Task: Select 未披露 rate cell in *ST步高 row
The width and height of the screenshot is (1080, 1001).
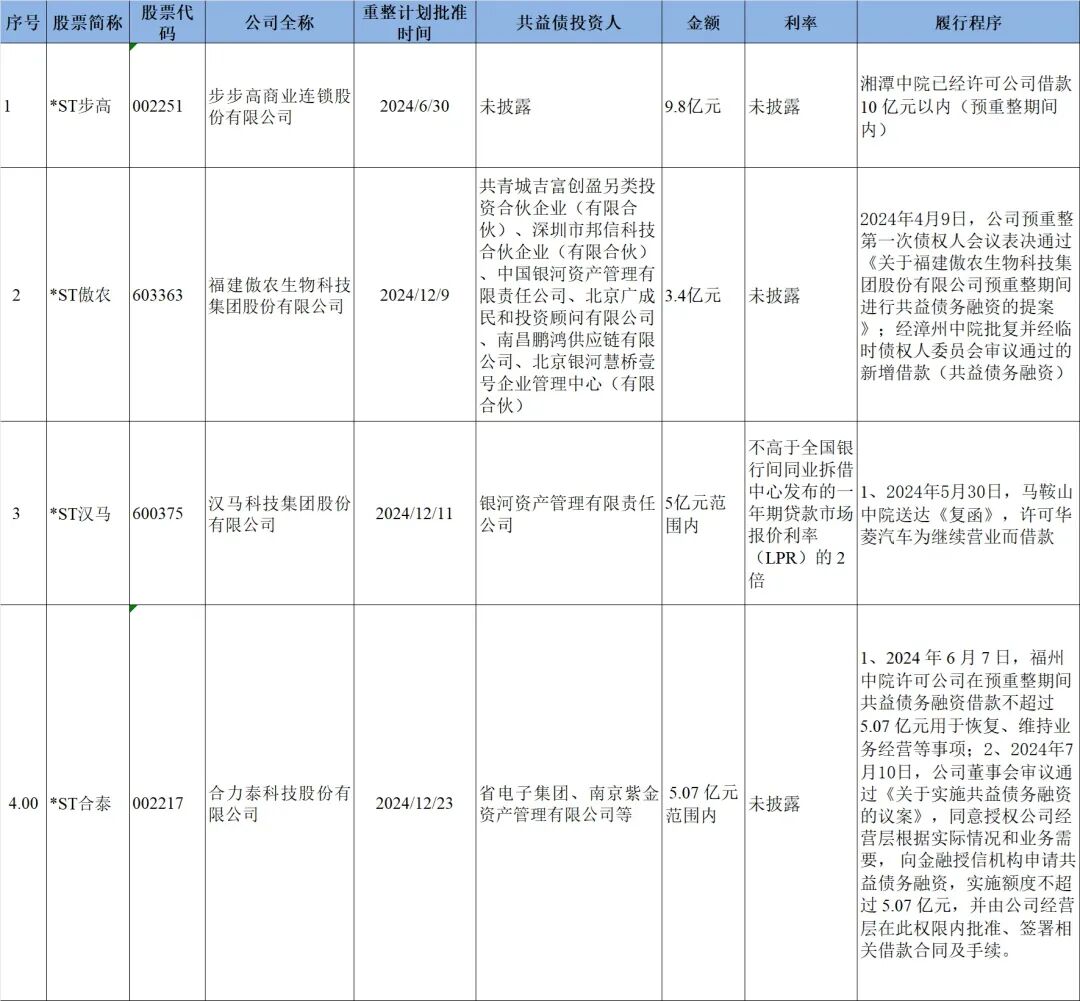Action: (801, 105)
